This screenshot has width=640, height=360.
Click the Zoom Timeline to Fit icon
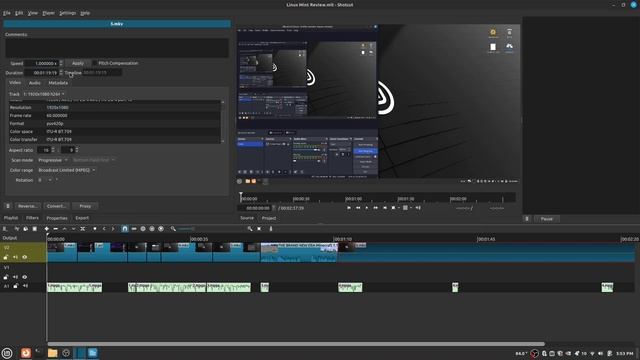[259, 229]
